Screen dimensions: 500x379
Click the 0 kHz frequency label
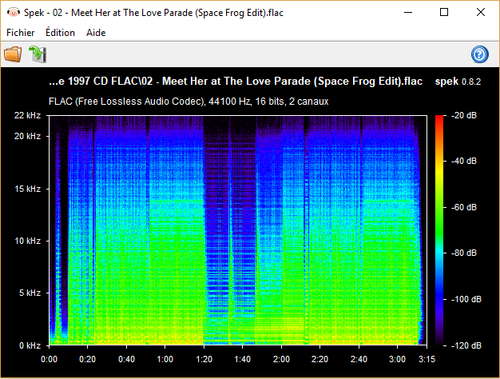[x=30, y=346]
